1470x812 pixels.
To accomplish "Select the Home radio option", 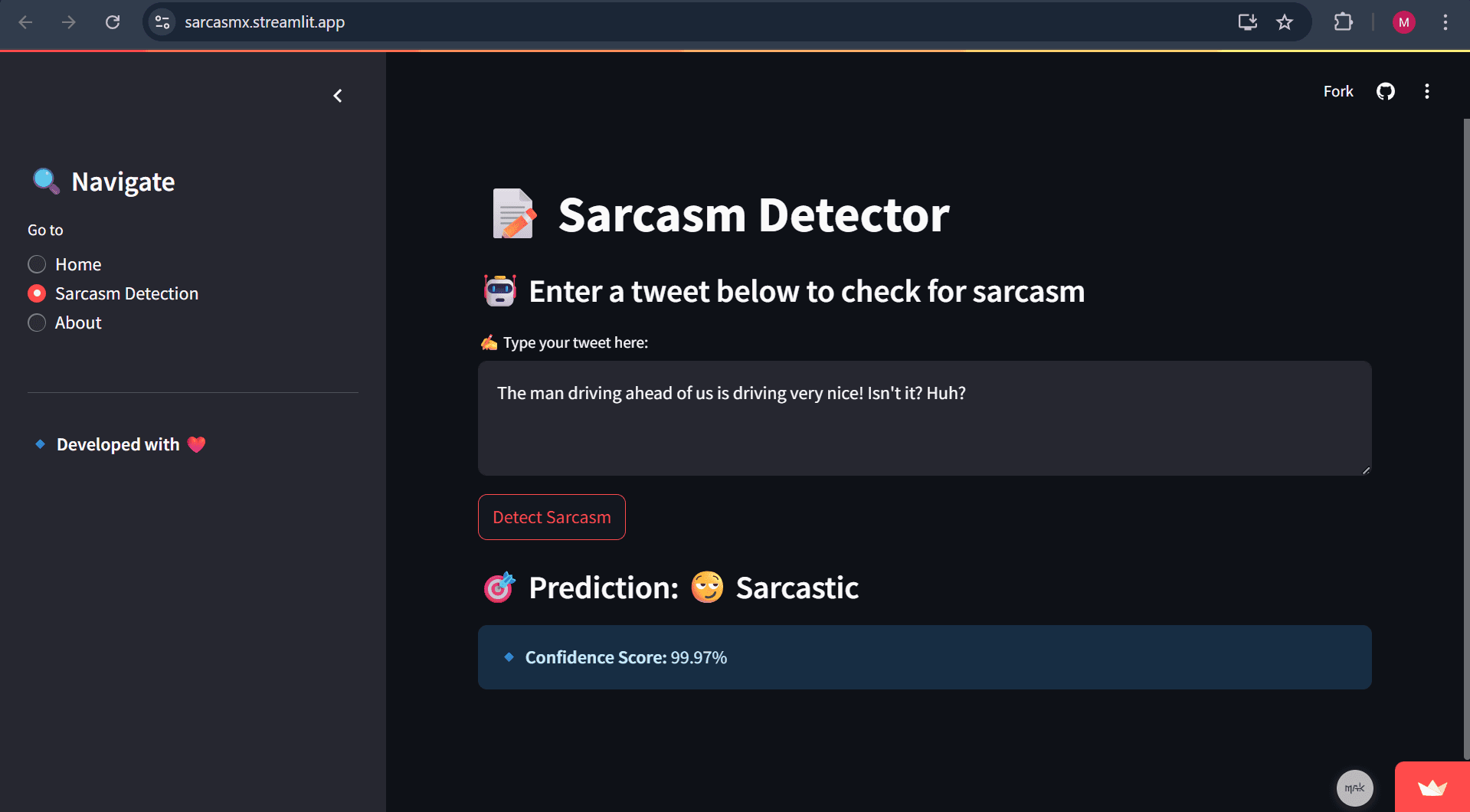I will click(x=36, y=264).
